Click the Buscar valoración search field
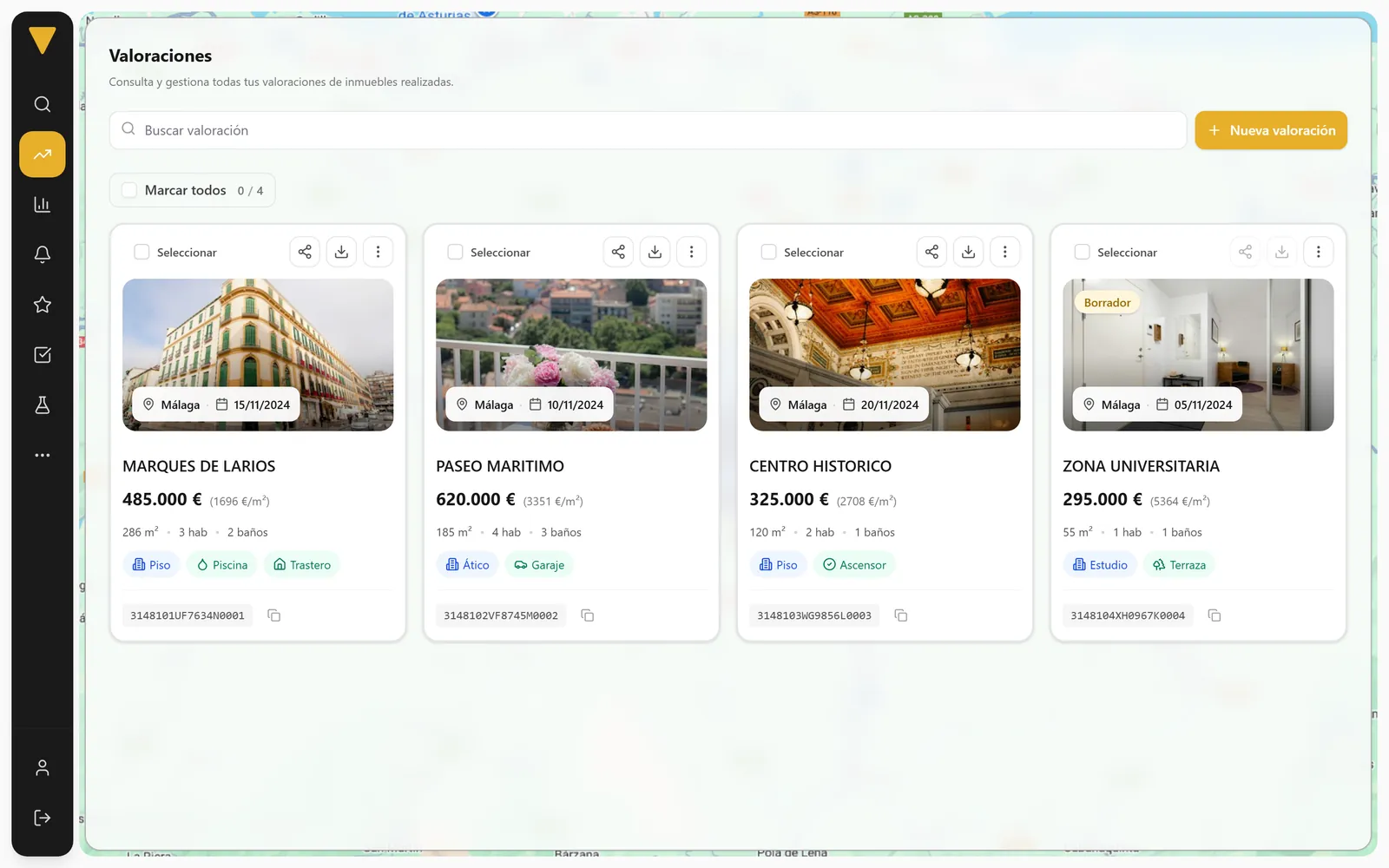 [x=648, y=130]
